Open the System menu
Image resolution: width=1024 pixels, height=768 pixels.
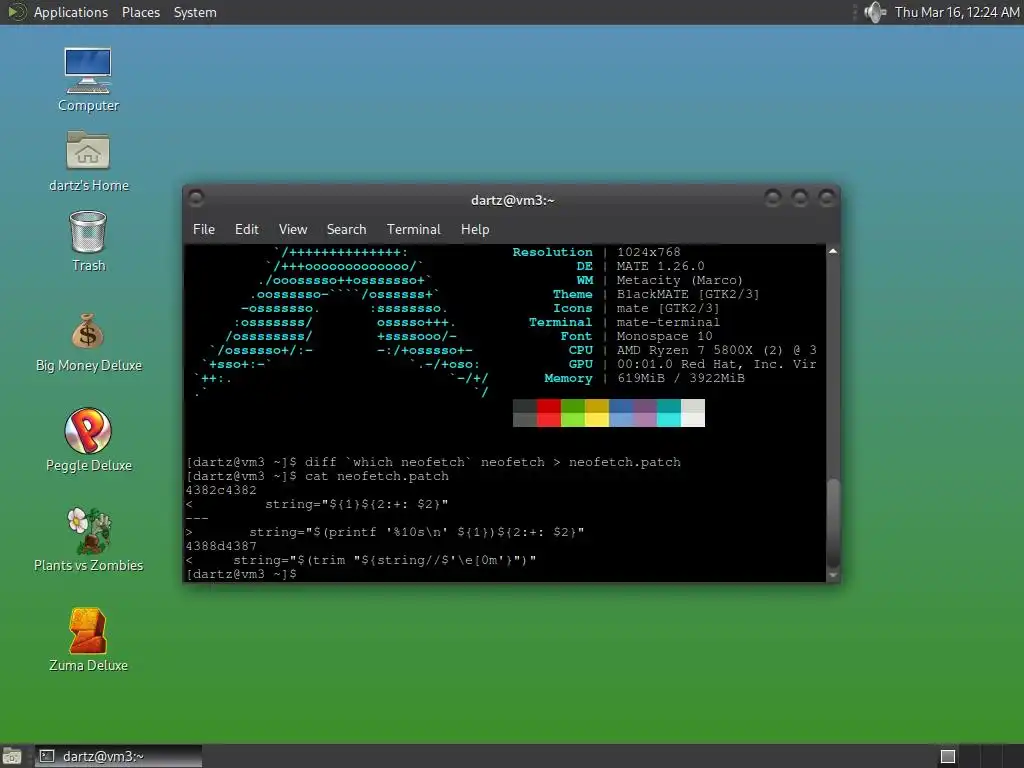195,12
